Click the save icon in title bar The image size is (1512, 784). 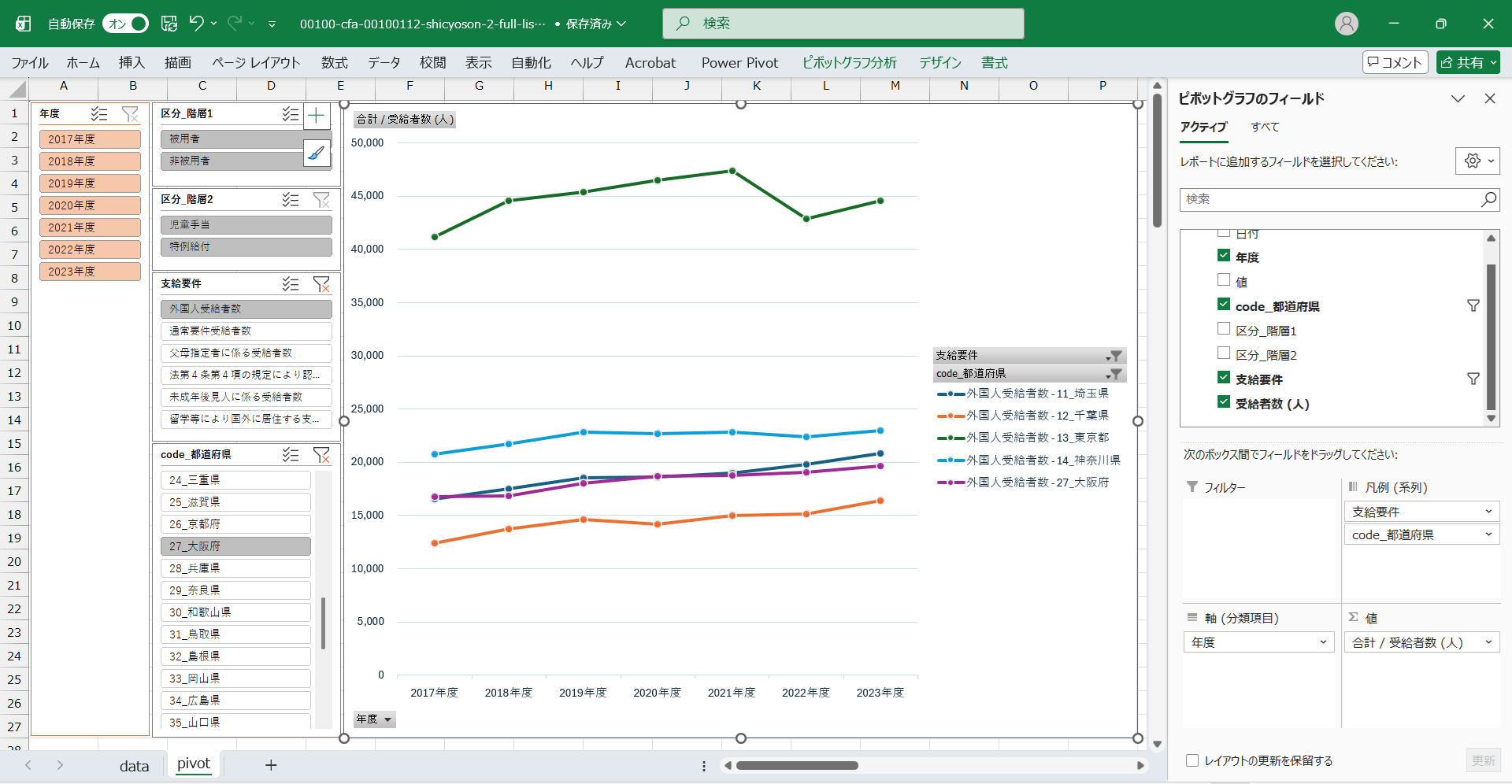(x=169, y=24)
